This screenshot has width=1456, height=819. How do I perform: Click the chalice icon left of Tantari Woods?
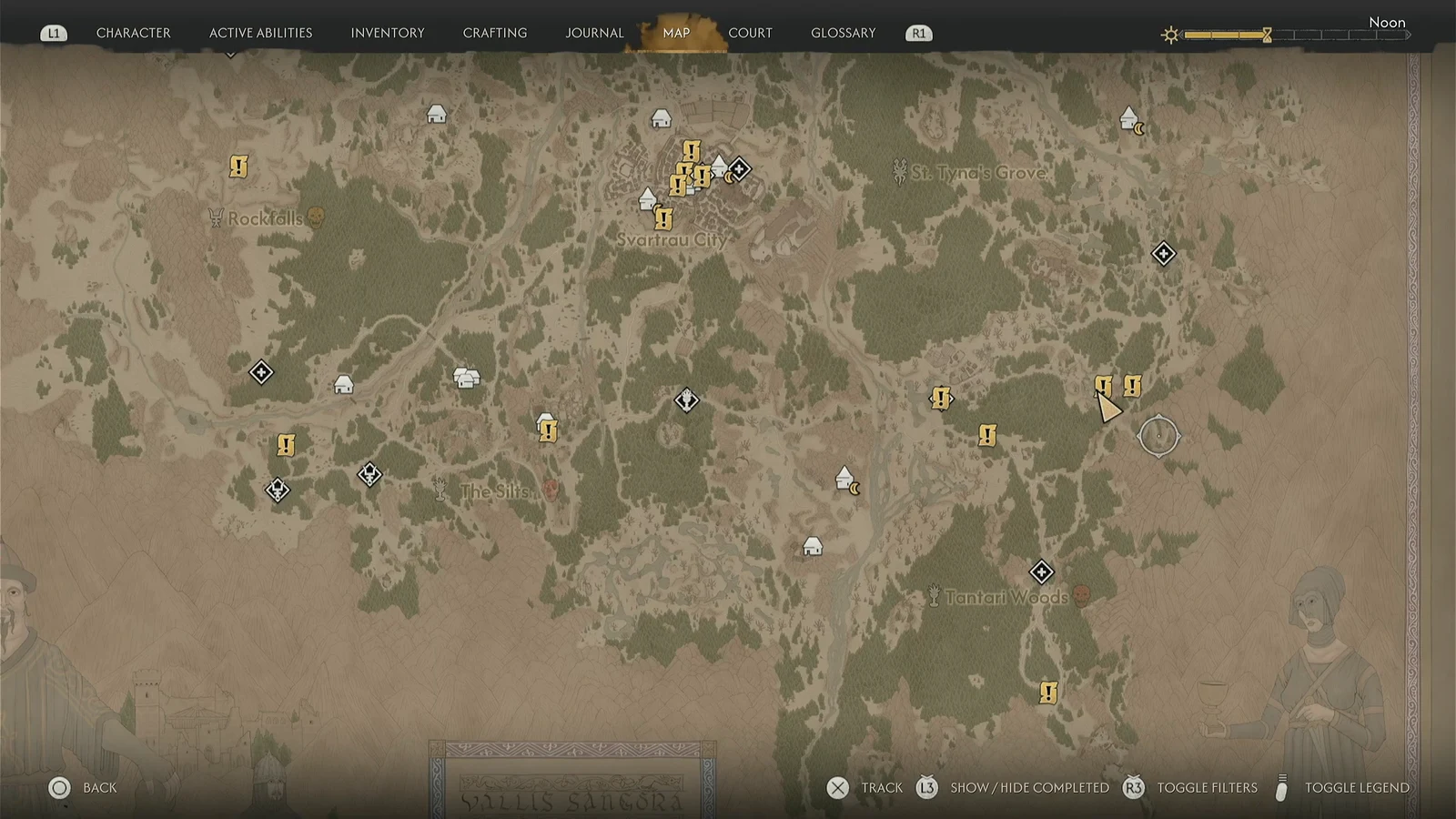[934, 596]
